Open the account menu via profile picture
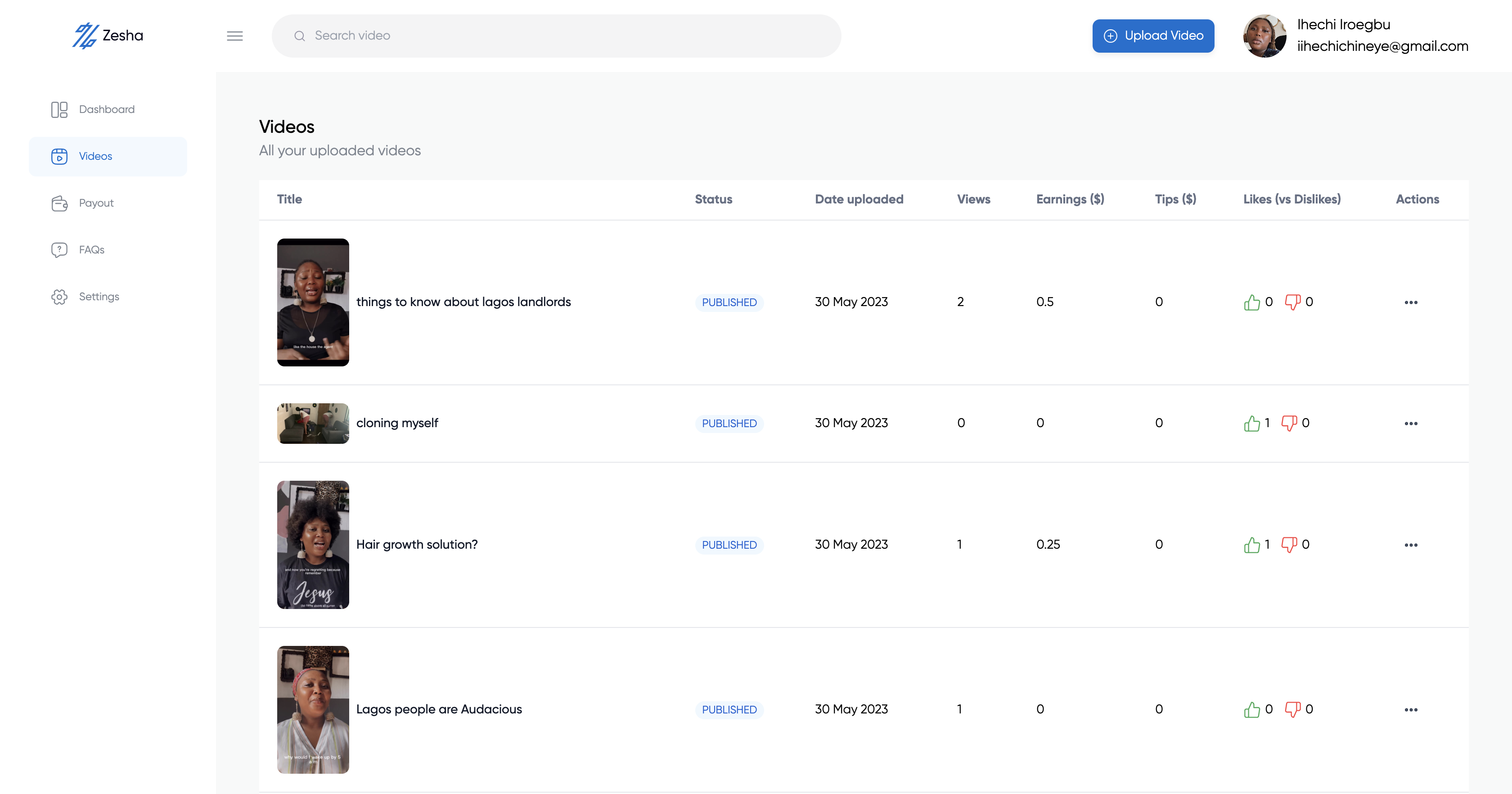This screenshot has width=1512, height=794. (1265, 35)
